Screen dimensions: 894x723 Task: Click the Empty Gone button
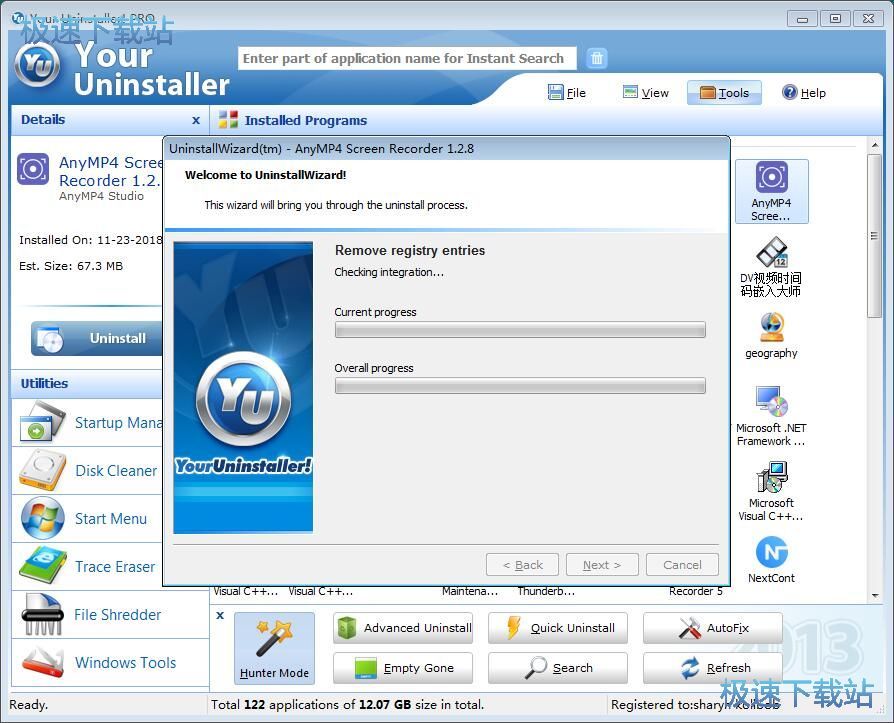[x=403, y=668]
